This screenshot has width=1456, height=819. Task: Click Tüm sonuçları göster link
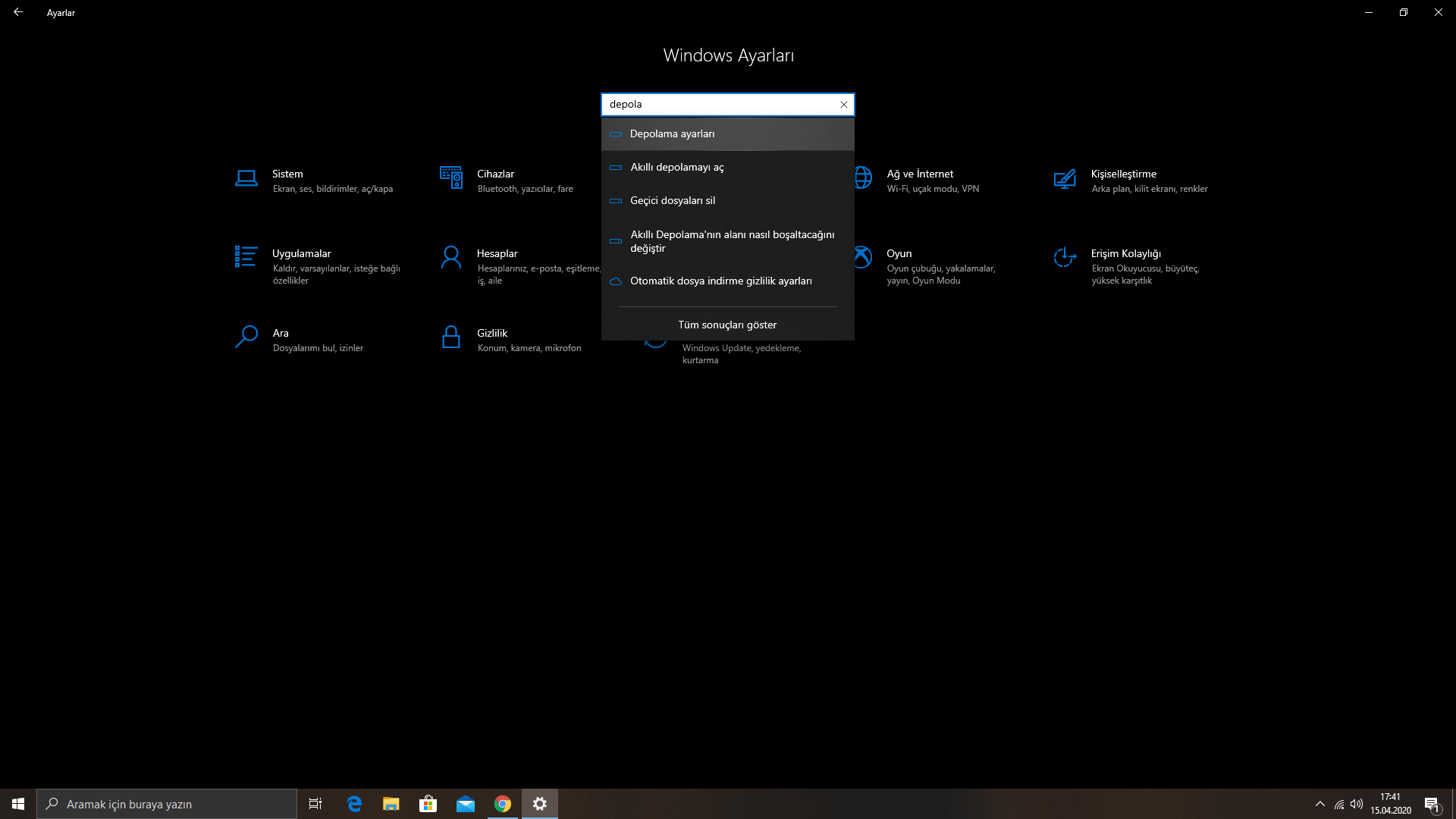point(727,325)
